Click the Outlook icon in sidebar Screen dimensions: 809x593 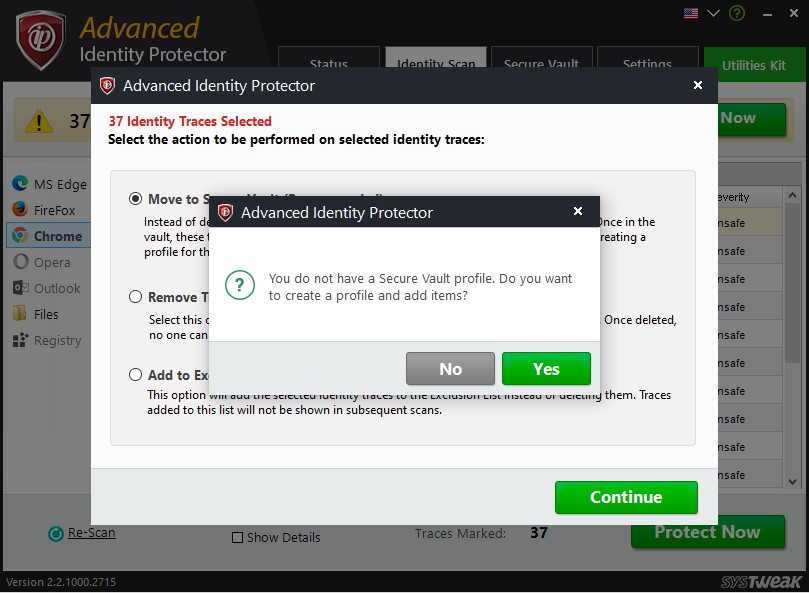click(x=19, y=288)
